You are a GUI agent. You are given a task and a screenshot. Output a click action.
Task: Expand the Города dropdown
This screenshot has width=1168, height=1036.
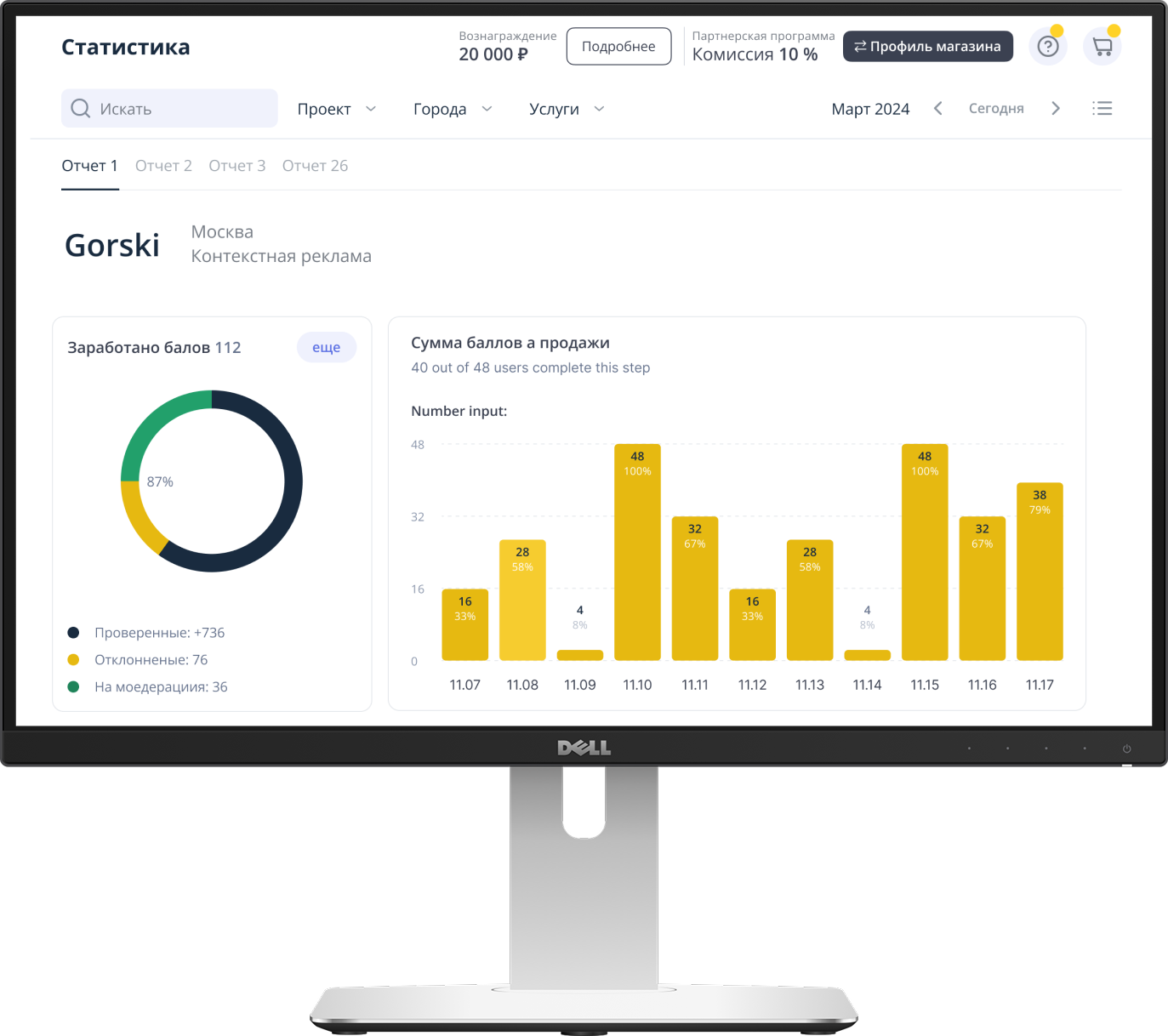453,109
